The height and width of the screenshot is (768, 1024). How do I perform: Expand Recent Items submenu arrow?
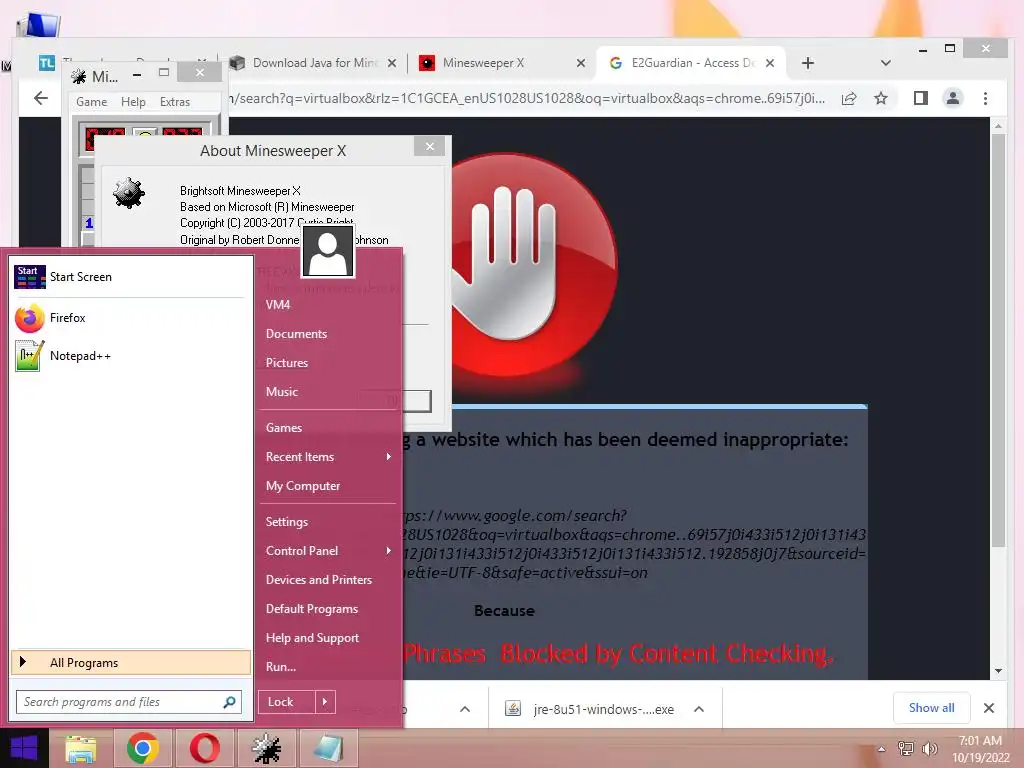[x=389, y=456]
